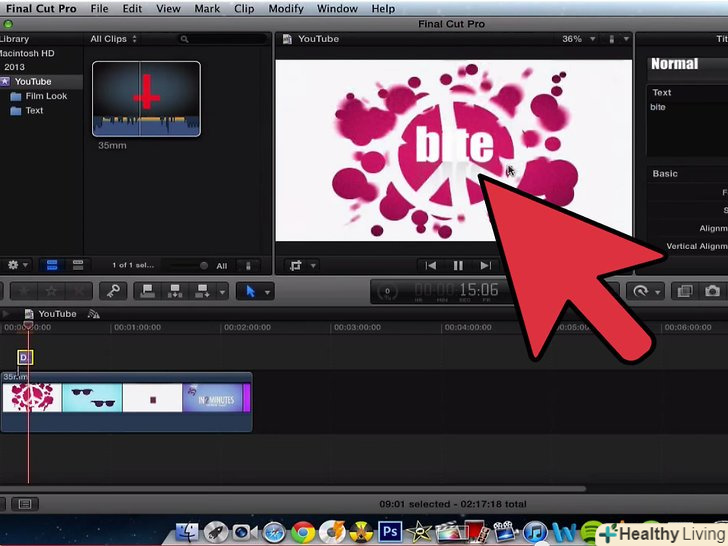Image resolution: width=728 pixels, height=546 pixels.
Task: Open Photoshop from the Dock
Action: [x=391, y=531]
